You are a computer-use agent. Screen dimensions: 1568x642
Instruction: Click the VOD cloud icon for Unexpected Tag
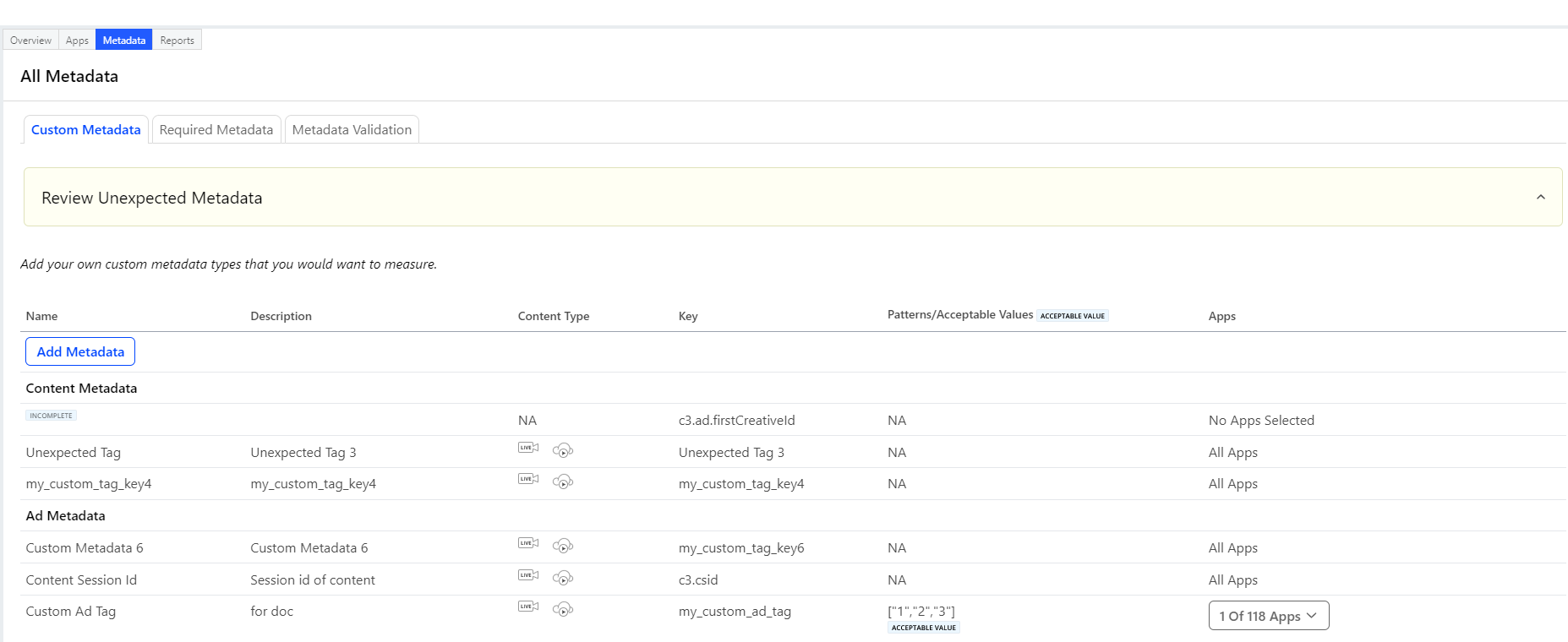click(563, 450)
